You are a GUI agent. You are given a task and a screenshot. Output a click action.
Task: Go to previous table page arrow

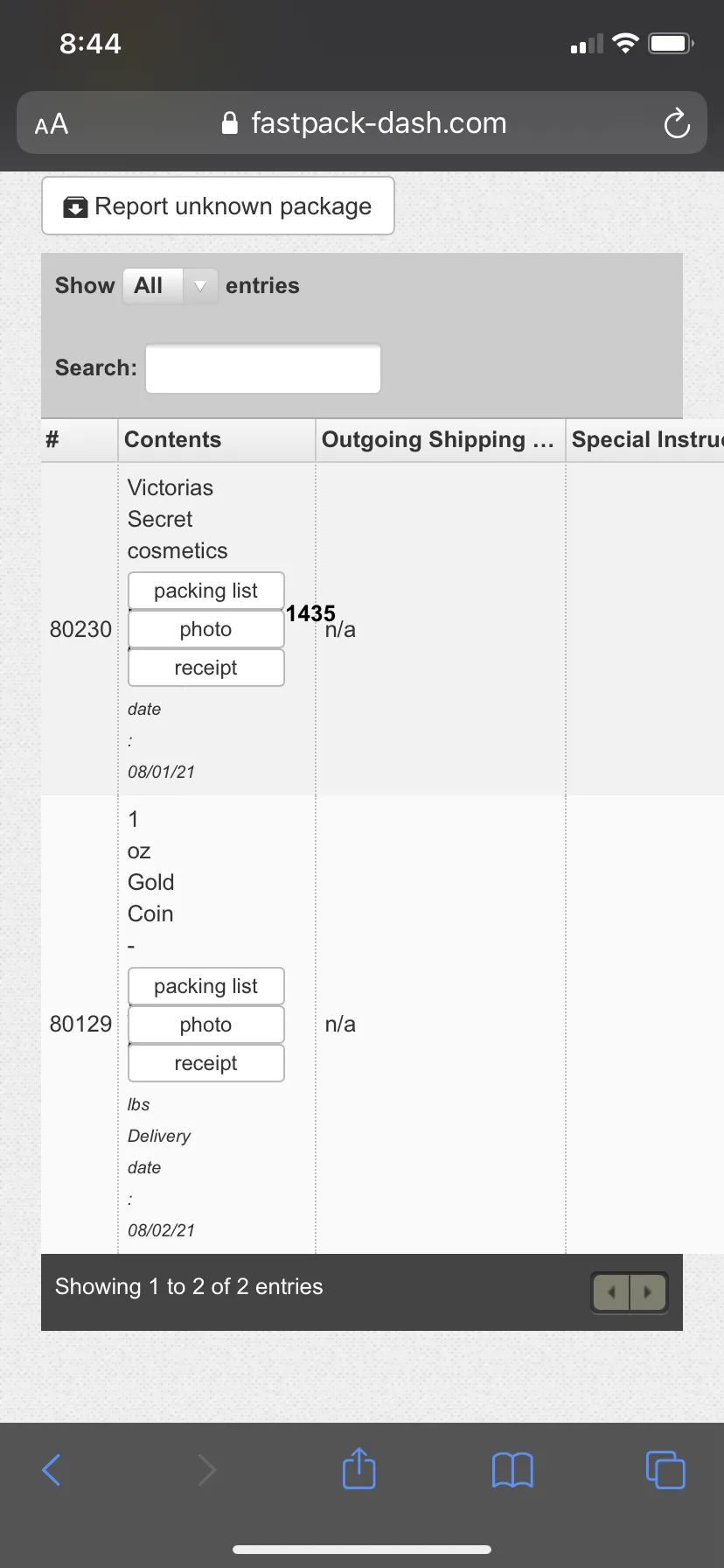point(611,1292)
